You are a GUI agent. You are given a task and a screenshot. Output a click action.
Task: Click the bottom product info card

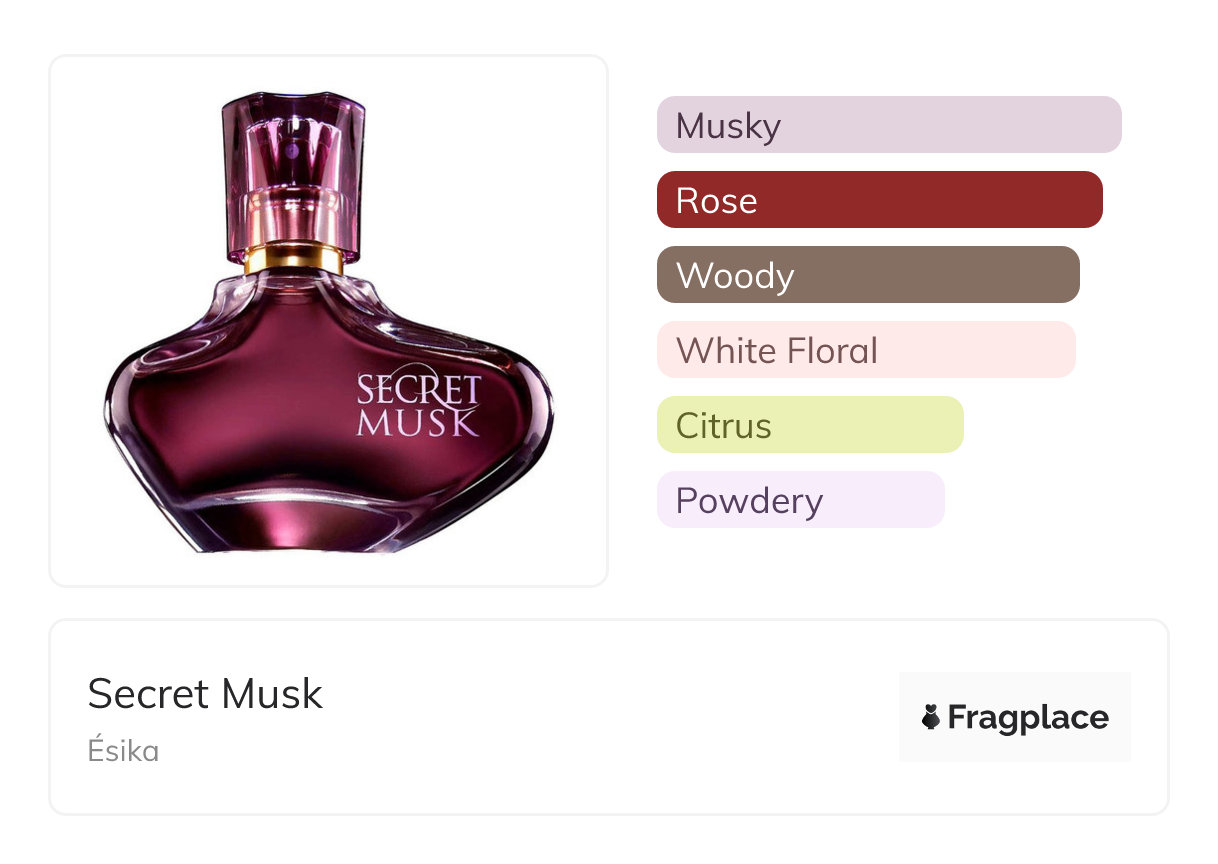click(609, 717)
